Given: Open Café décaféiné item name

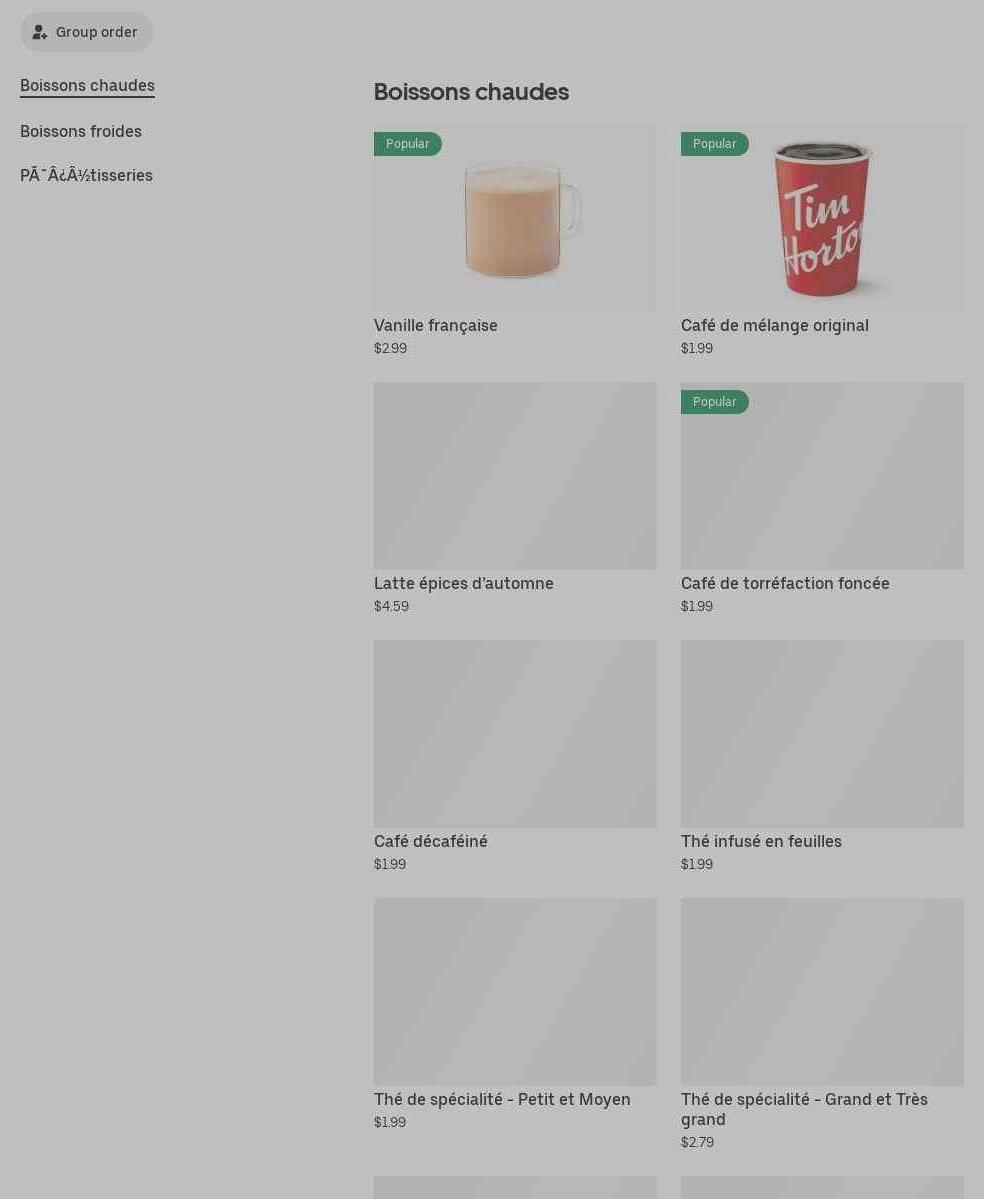Looking at the screenshot, I should [430, 841].
